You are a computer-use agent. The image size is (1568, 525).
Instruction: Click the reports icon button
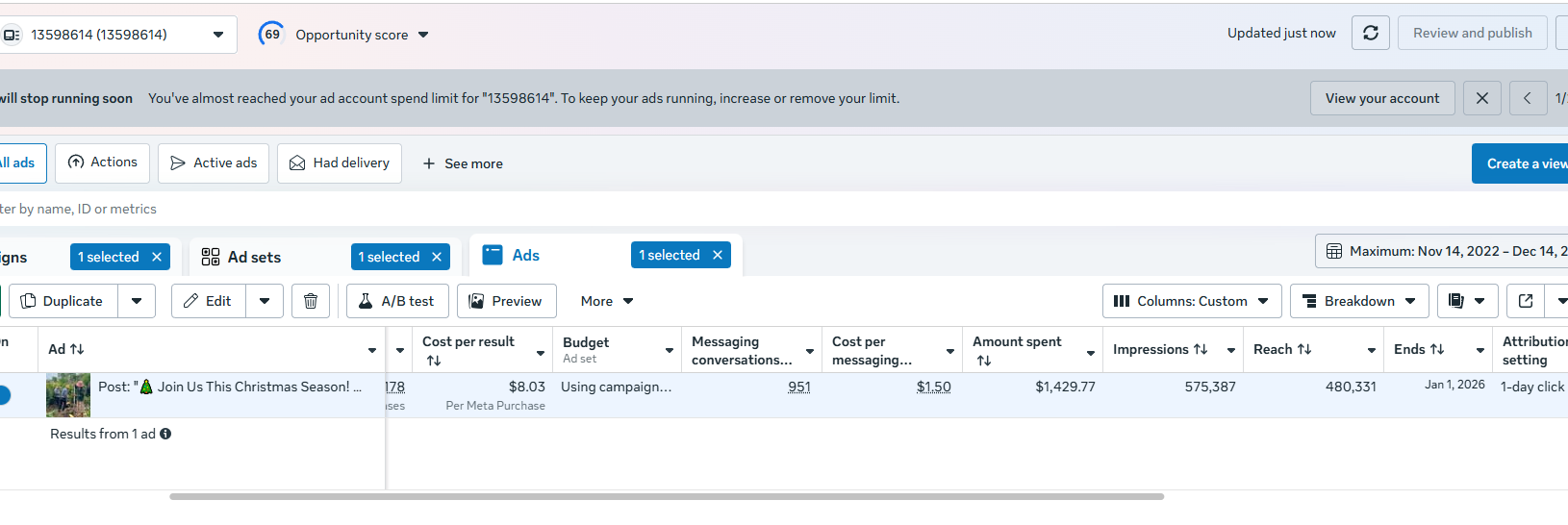click(1456, 301)
